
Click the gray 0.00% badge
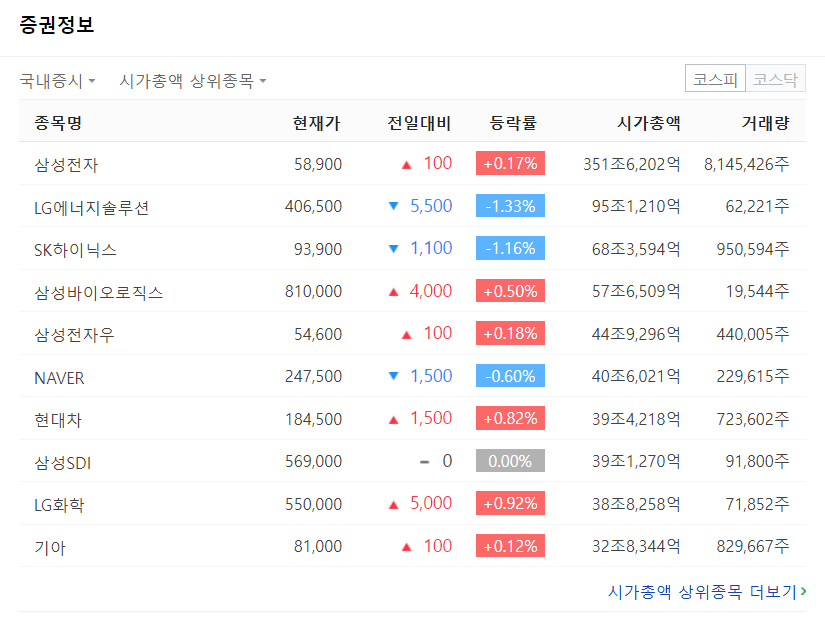tap(510, 461)
